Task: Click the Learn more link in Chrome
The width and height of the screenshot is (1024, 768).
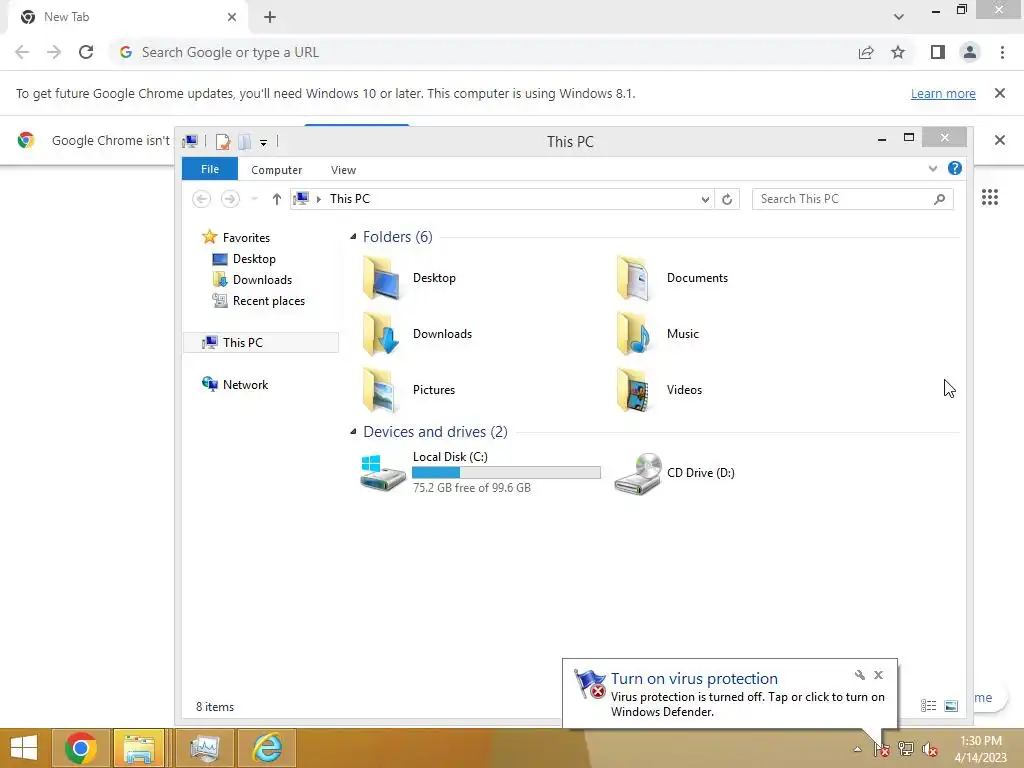Action: [943, 93]
